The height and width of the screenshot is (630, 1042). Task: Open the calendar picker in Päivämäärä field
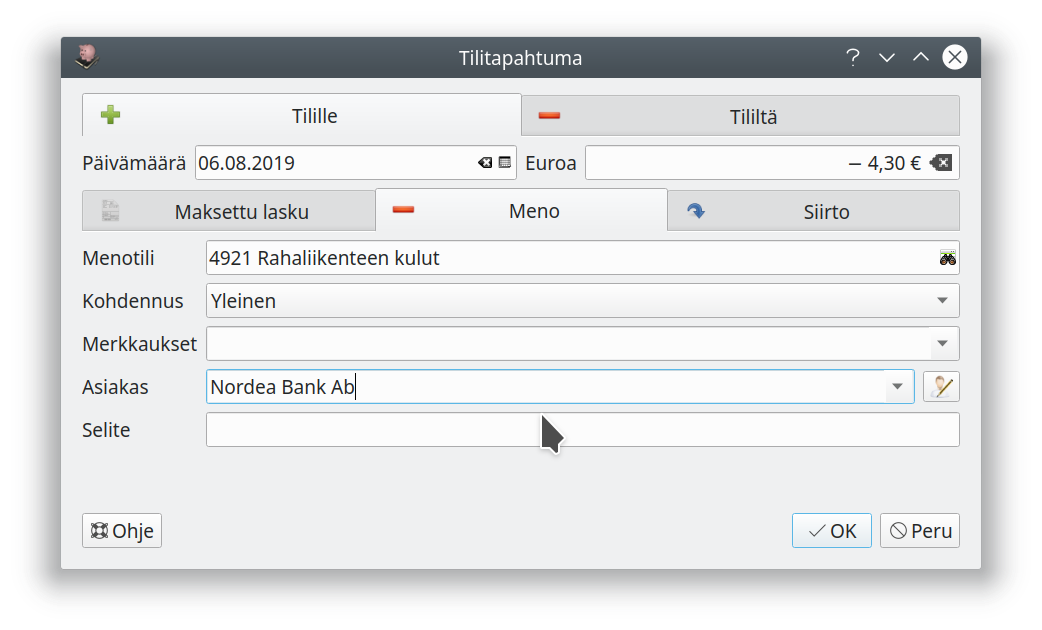(505, 163)
